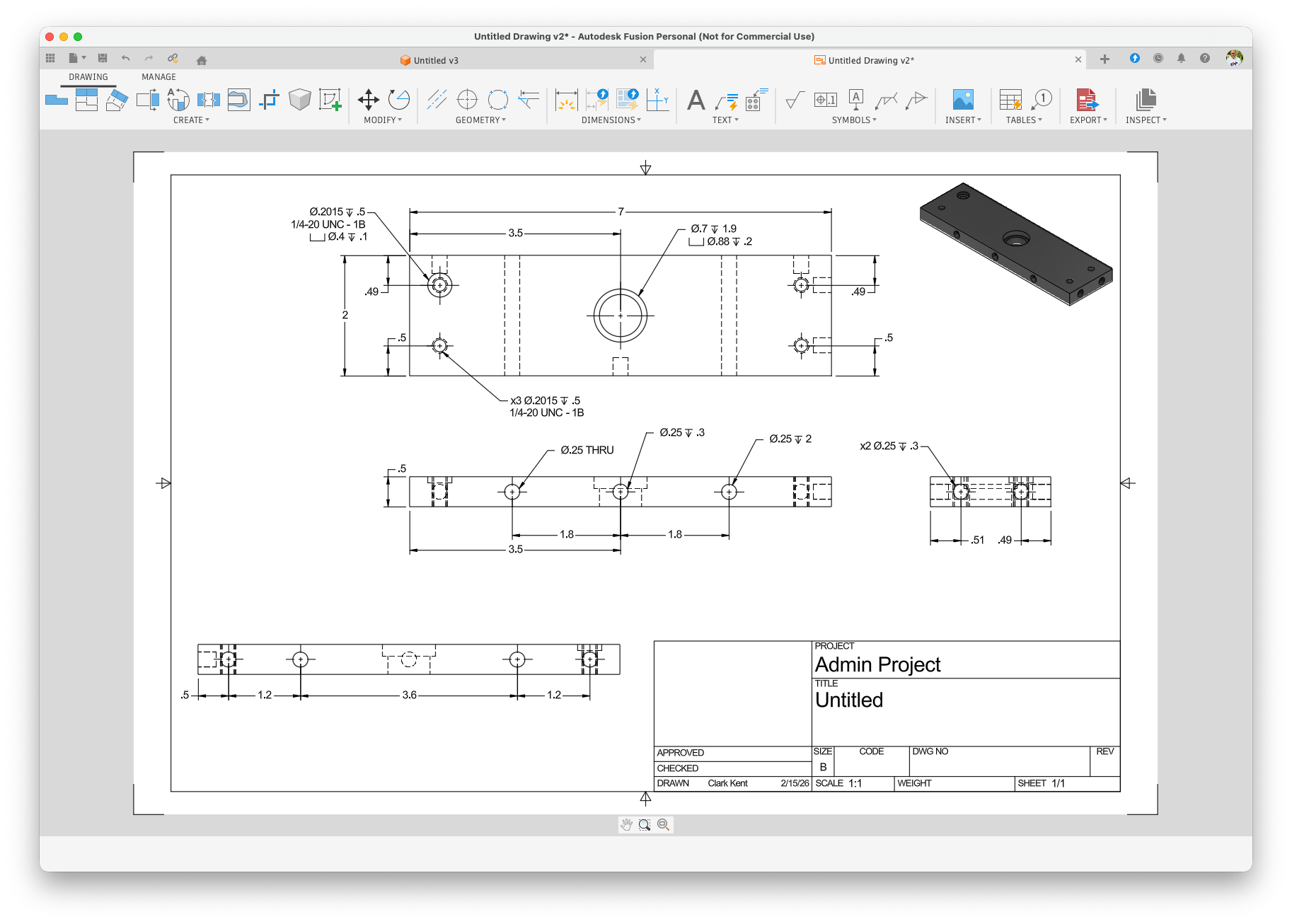This screenshot has width=1292, height=924.
Task: Click the new tab plus button
Action: point(1104,59)
